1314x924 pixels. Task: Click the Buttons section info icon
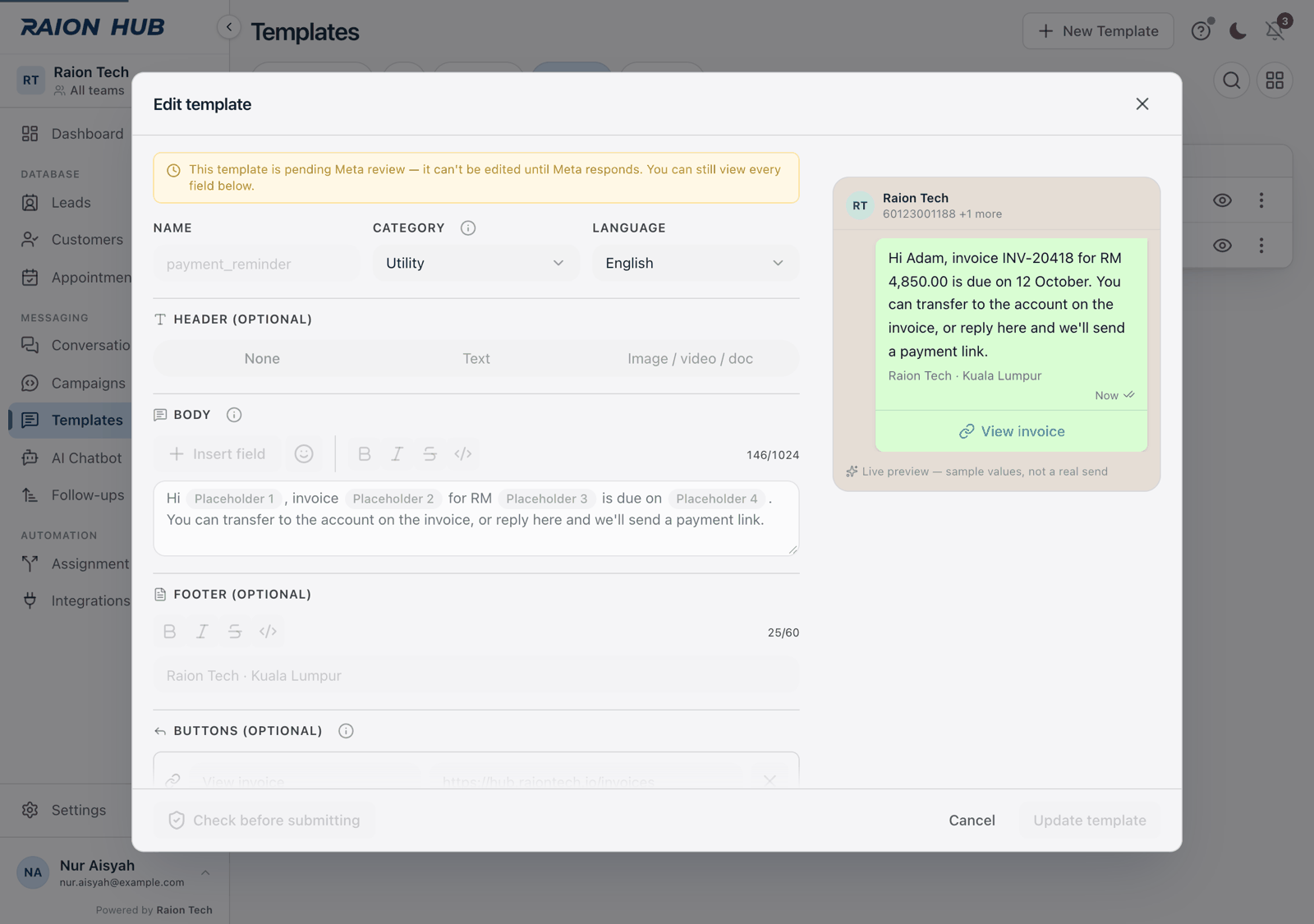click(347, 731)
